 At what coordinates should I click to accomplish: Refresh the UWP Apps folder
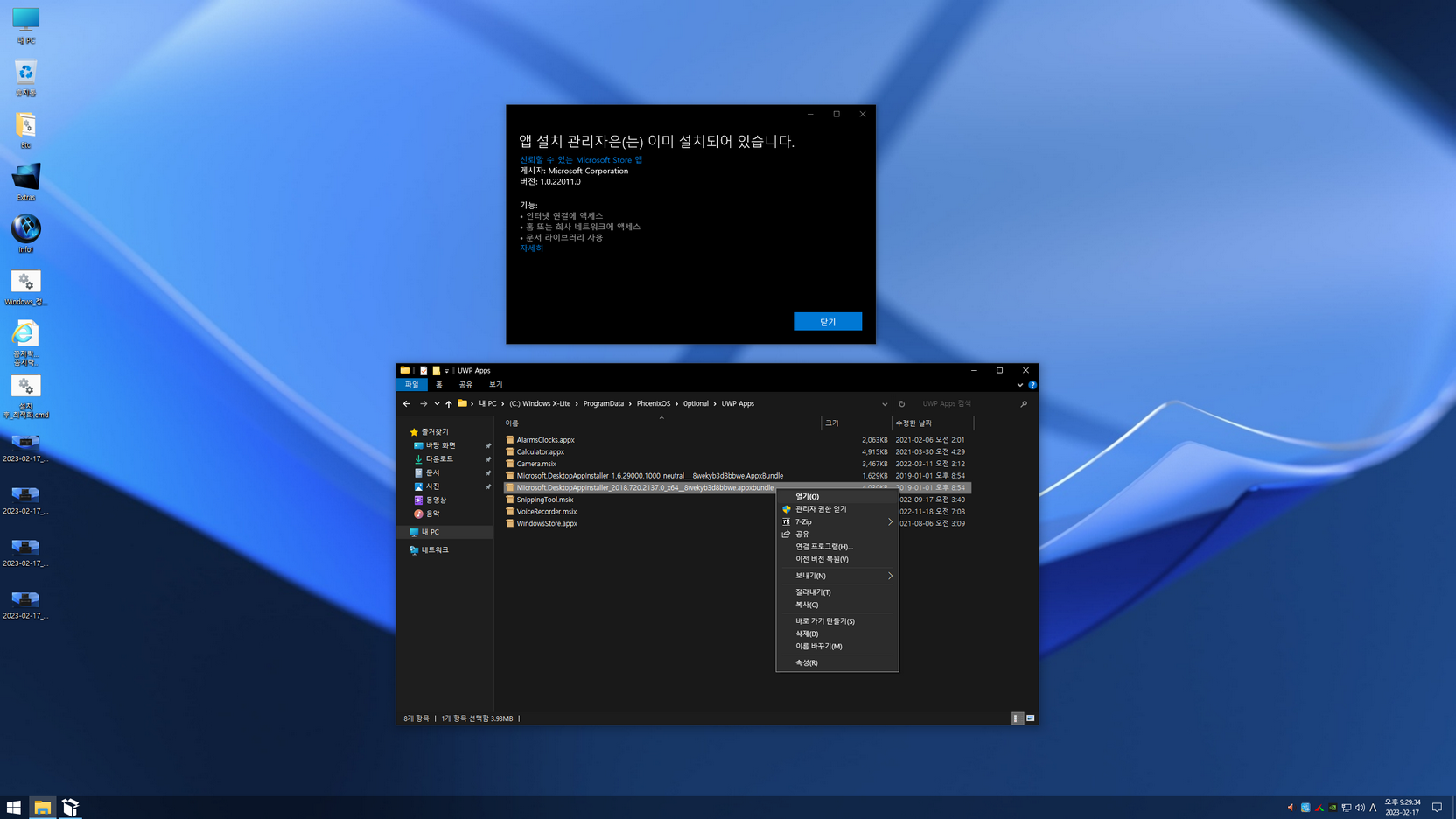[902, 403]
